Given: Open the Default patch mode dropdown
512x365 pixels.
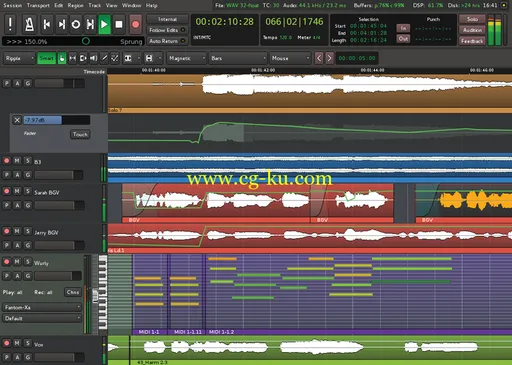Looking at the screenshot, I should [42, 318].
